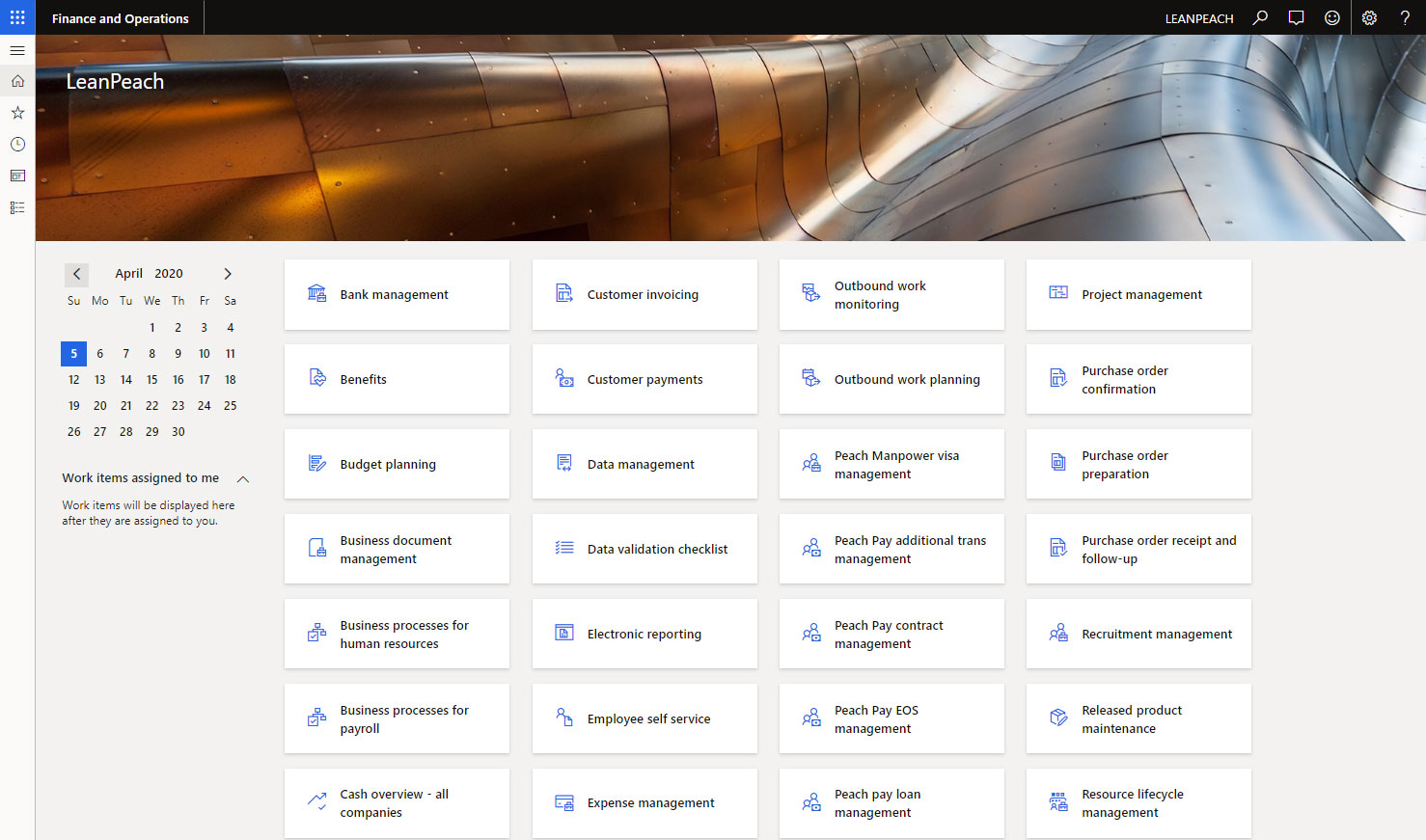Open Favorites star icon in sidebar

click(x=17, y=113)
